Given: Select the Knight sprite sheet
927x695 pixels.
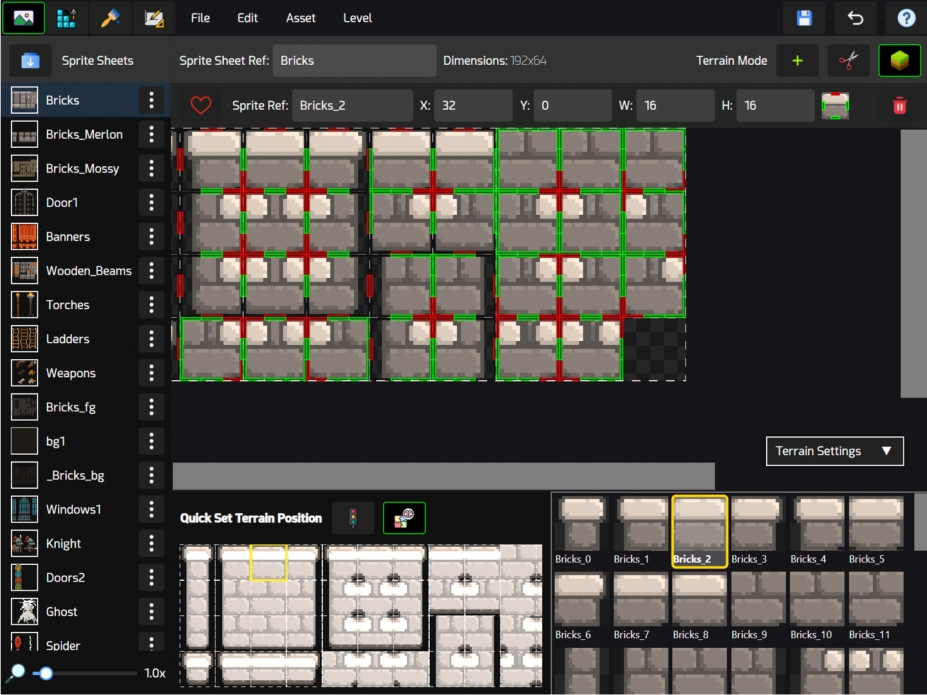Looking at the screenshot, I should click(64, 543).
